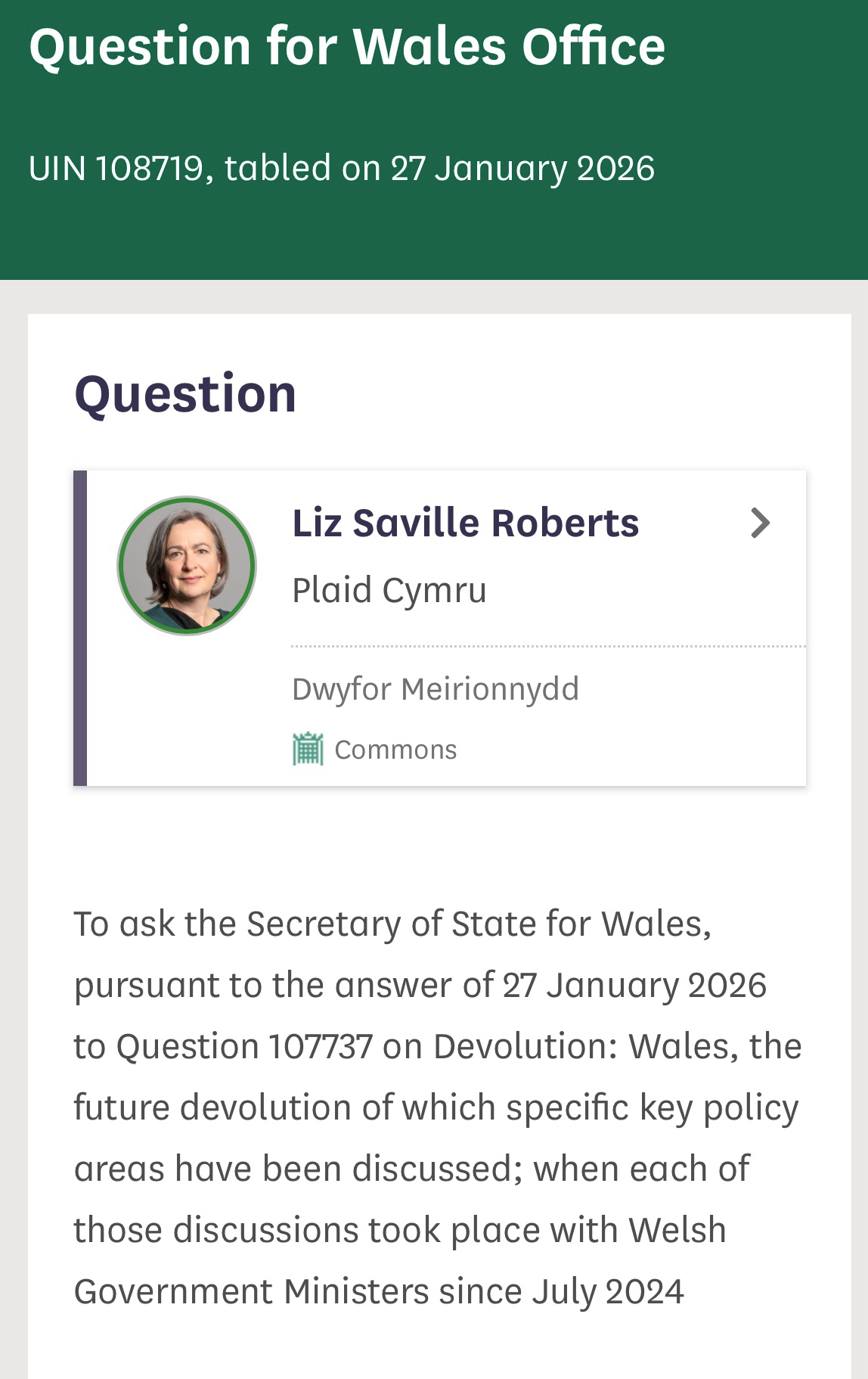Image resolution: width=868 pixels, height=1379 pixels.
Task: Click the Question for Wales Office title
Action: coord(347,47)
